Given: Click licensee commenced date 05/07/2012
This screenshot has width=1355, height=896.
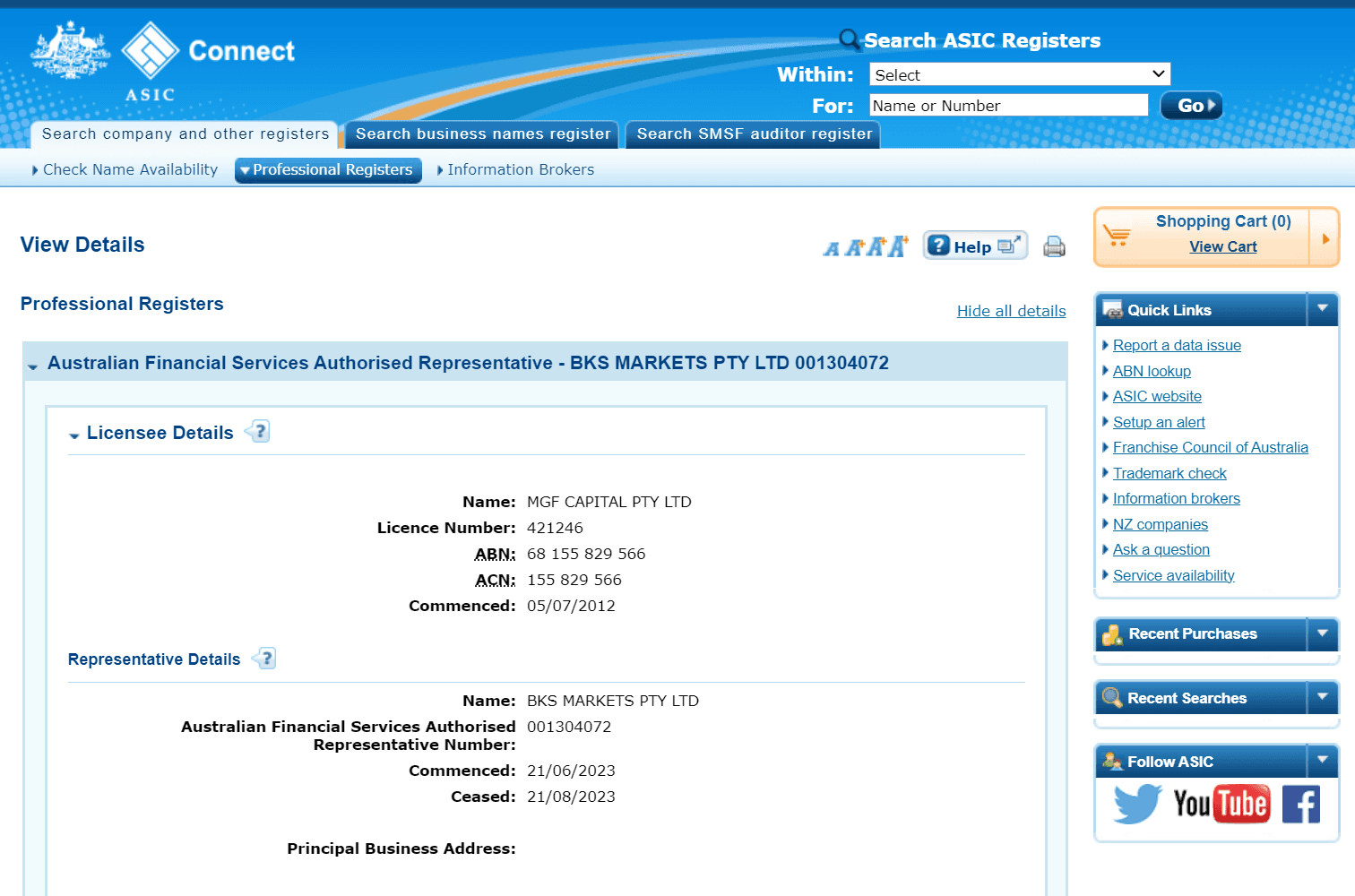Looking at the screenshot, I should [x=571, y=606].
